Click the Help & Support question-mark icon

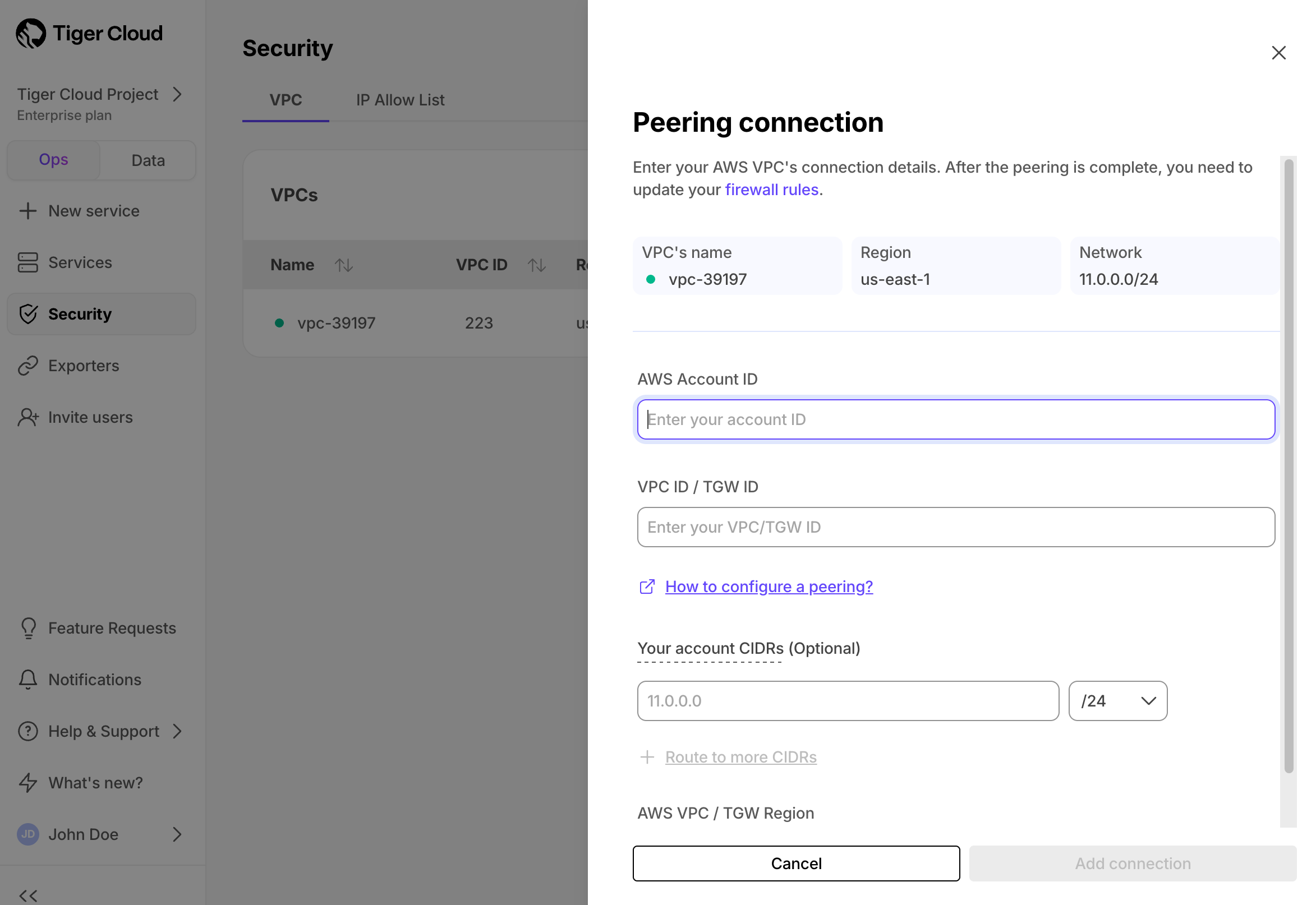28,732
